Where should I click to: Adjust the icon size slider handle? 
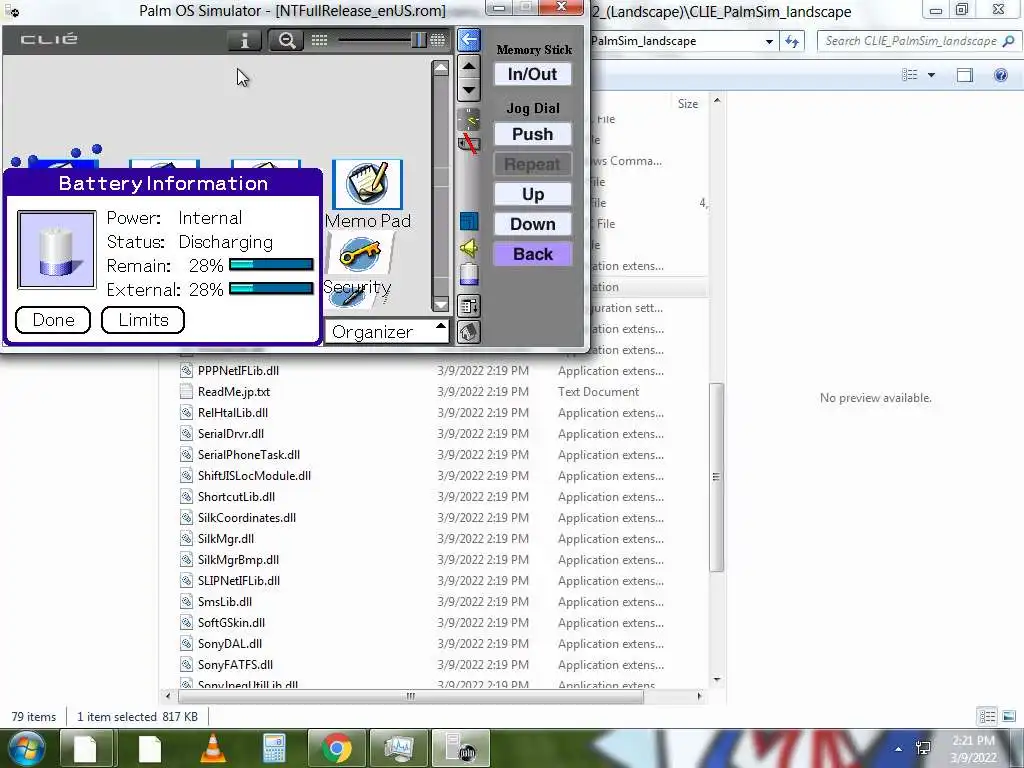(418, 40)
